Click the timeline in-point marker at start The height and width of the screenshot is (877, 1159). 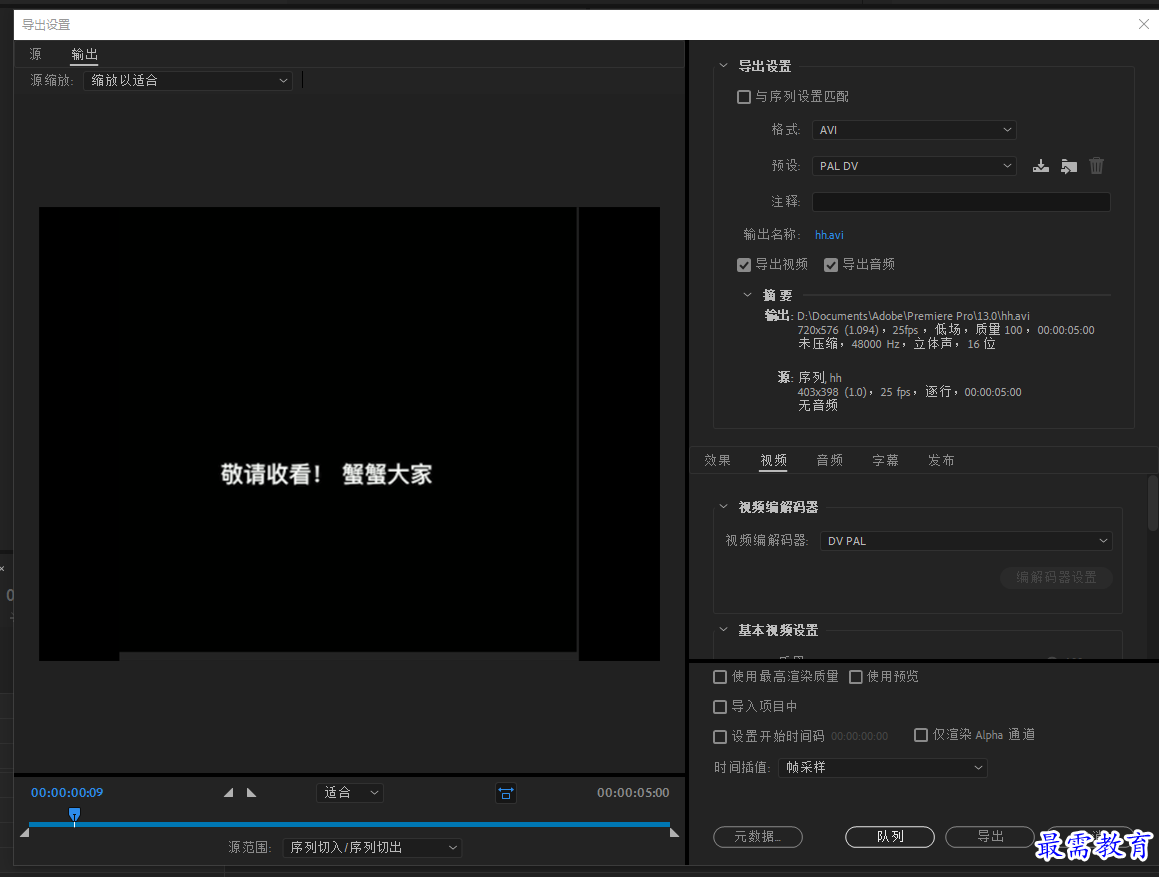pos(24,833)
